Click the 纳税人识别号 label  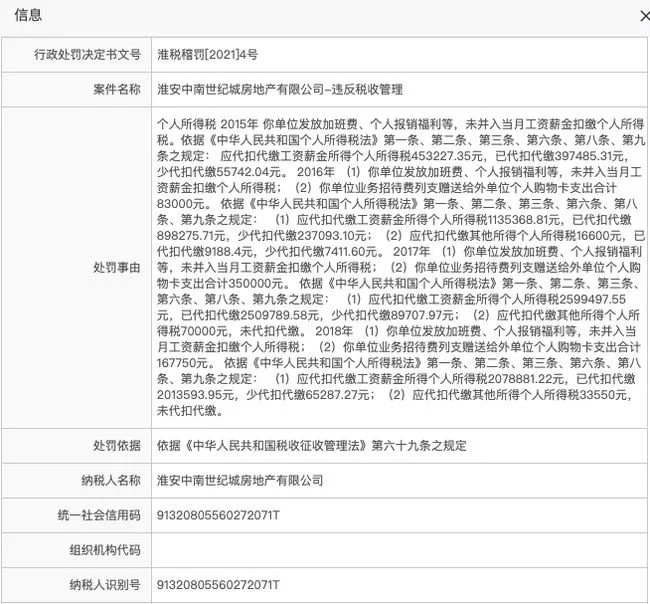tap(105, 585)
